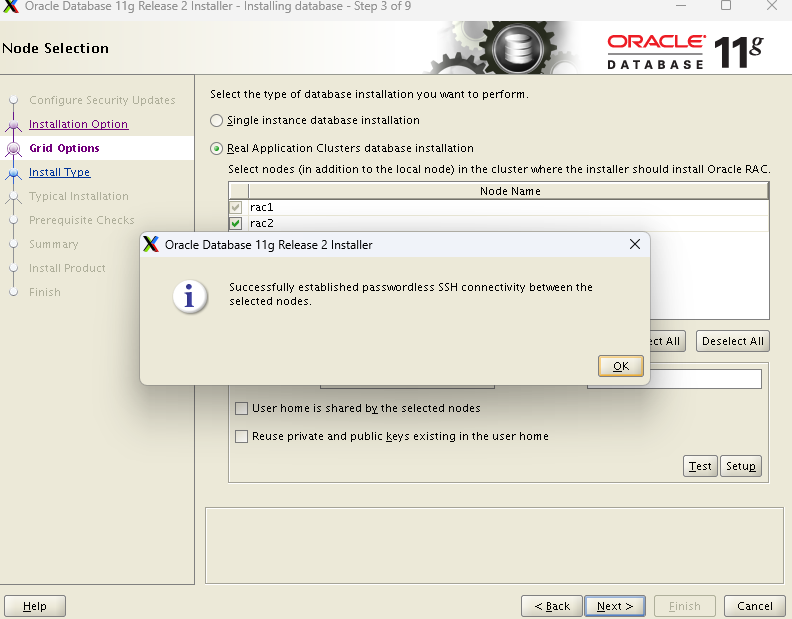Click the Cancel button
This screenshot has width=792, height=619.
(755, 606)
